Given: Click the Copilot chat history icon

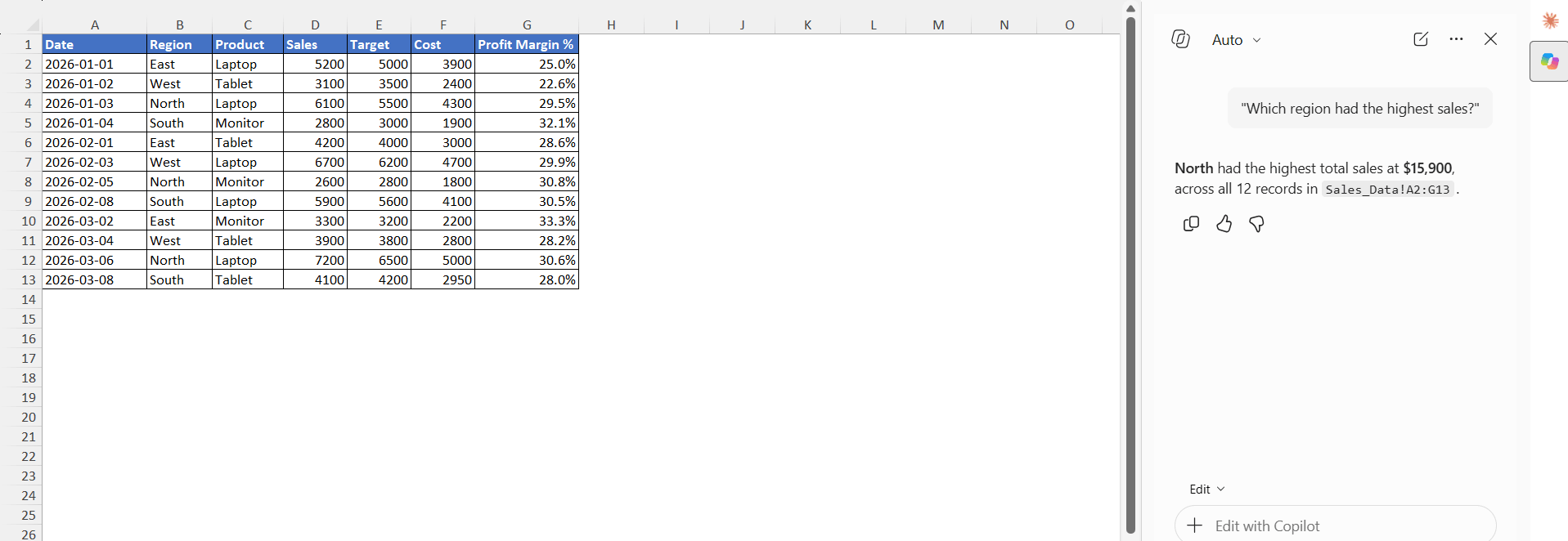Looking at the screenshot, I should [x=1180, y=39].
